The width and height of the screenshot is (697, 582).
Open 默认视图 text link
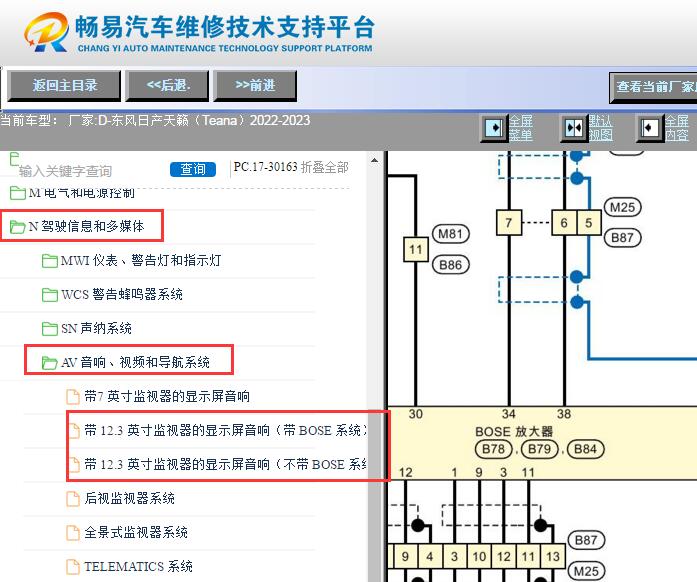[x=601, y=128]
